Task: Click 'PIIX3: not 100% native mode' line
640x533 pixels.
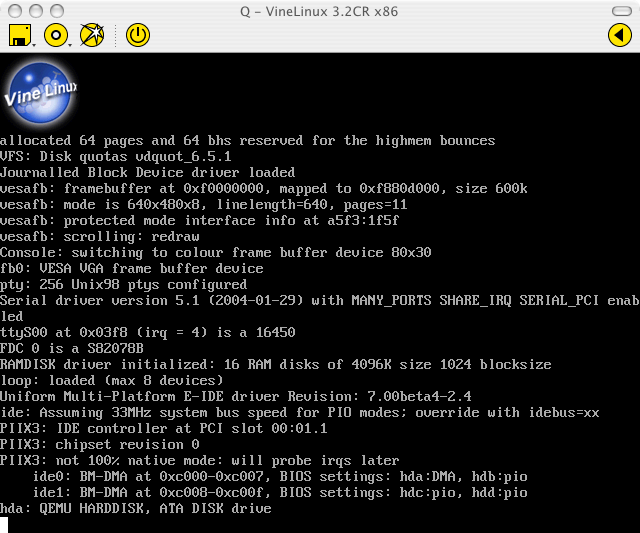Action: [199, 460]
